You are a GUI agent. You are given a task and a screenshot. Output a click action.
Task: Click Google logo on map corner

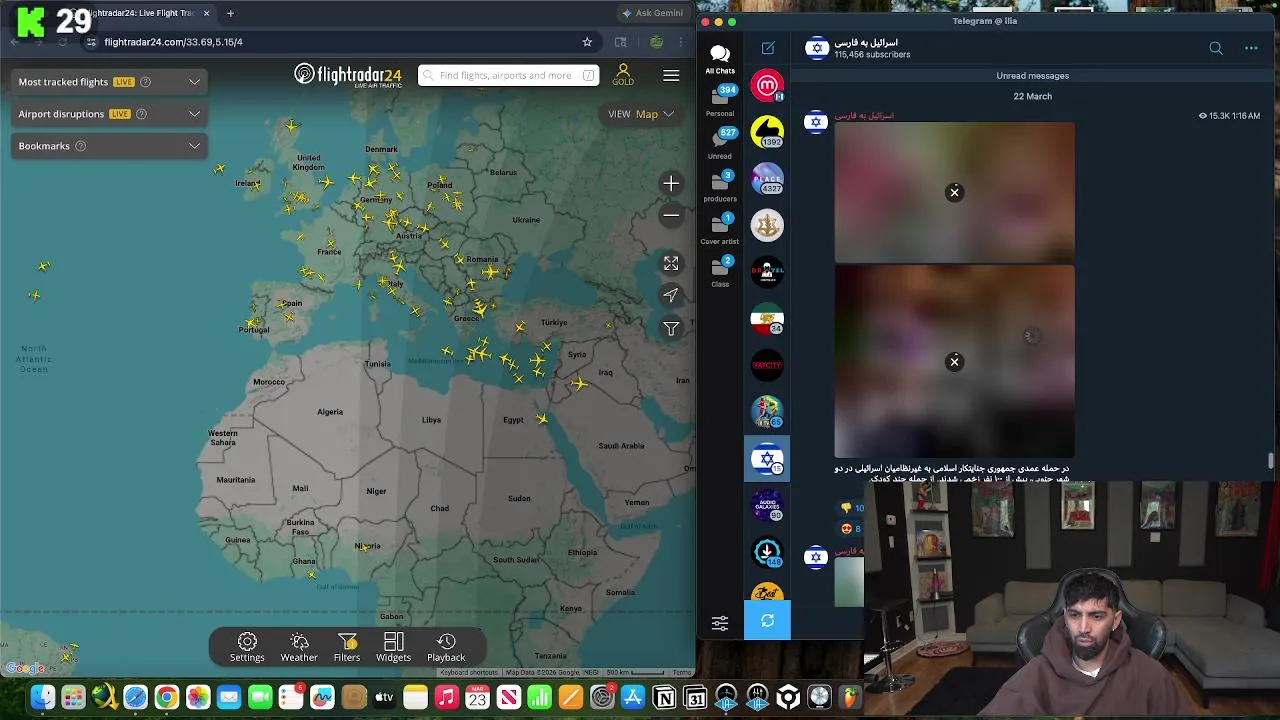[24, 668]
